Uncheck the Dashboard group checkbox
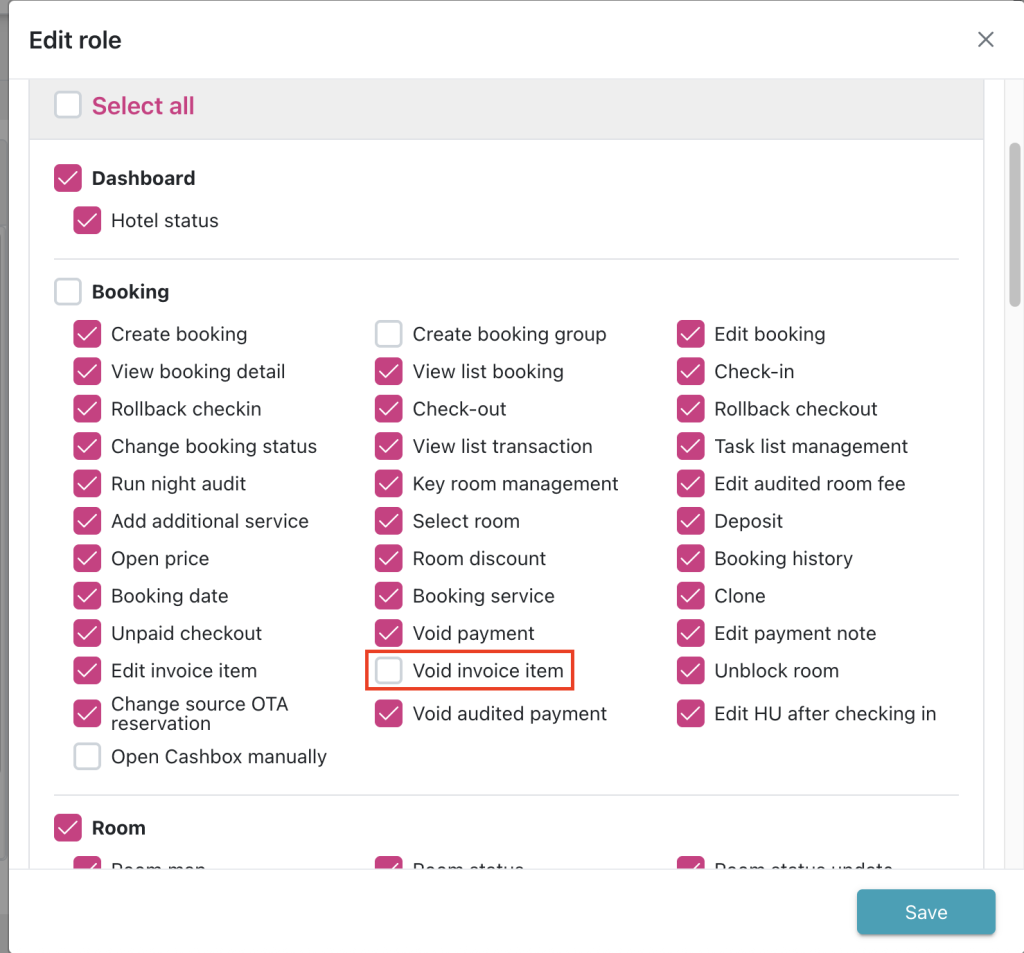 point(68,178)
